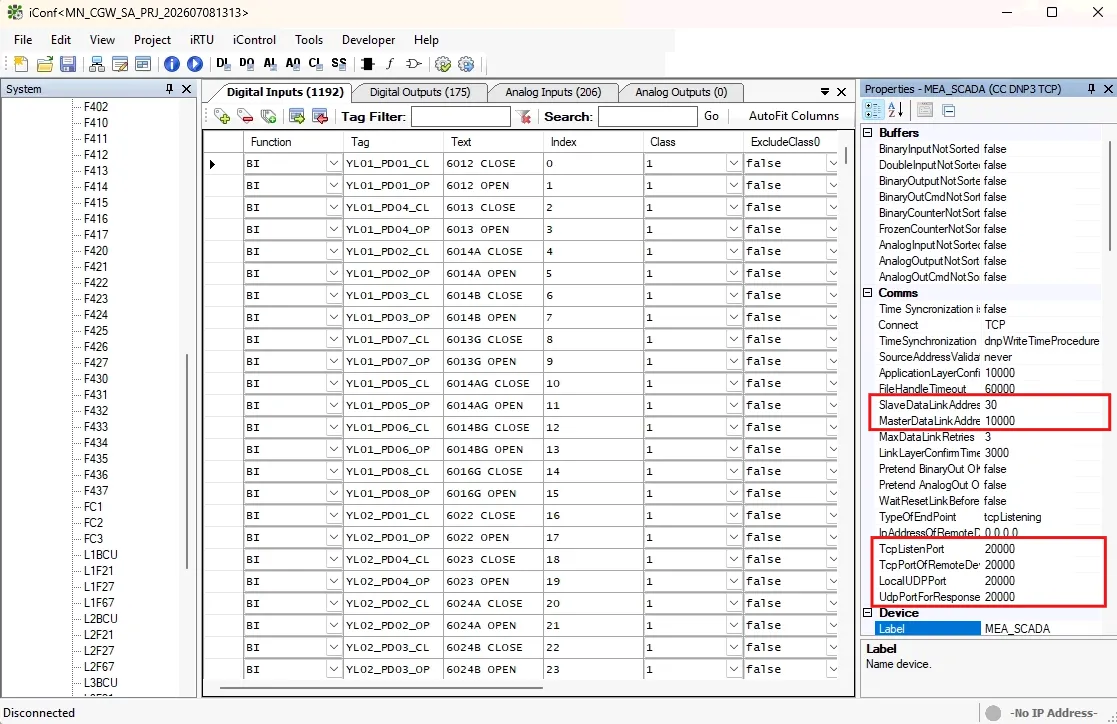Screen dimensions: 1117x724
Task: Click the AutoFit Columns button
Action: coord(794,116)
